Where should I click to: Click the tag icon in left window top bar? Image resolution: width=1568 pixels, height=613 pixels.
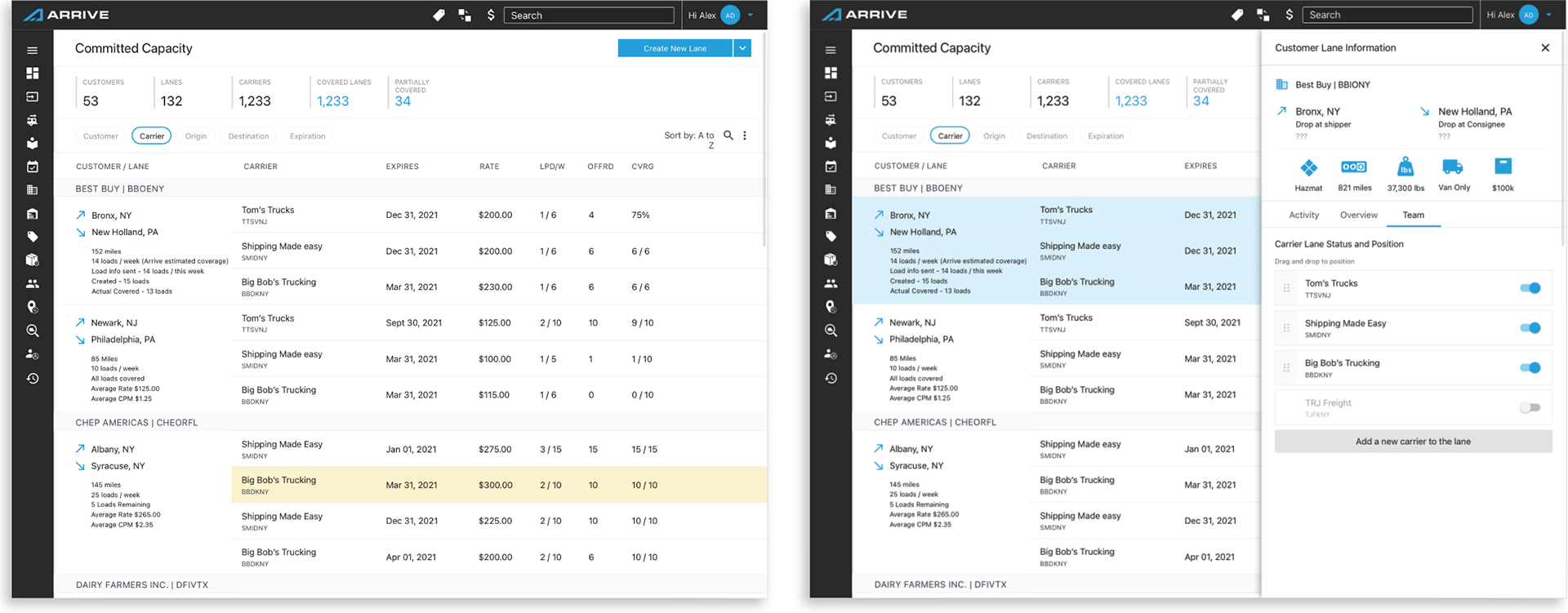tap(439, 15)
